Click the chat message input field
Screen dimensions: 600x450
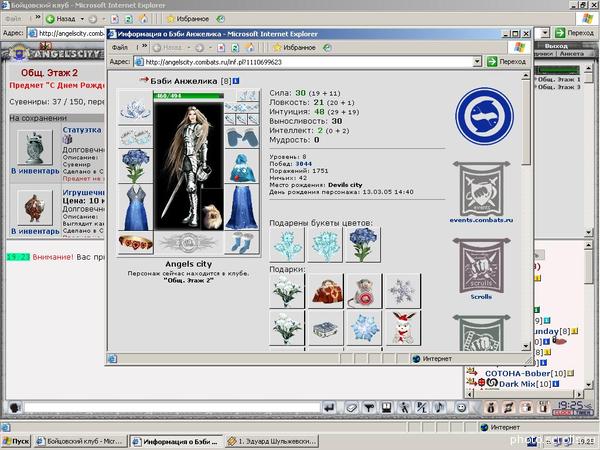(172, 408)
